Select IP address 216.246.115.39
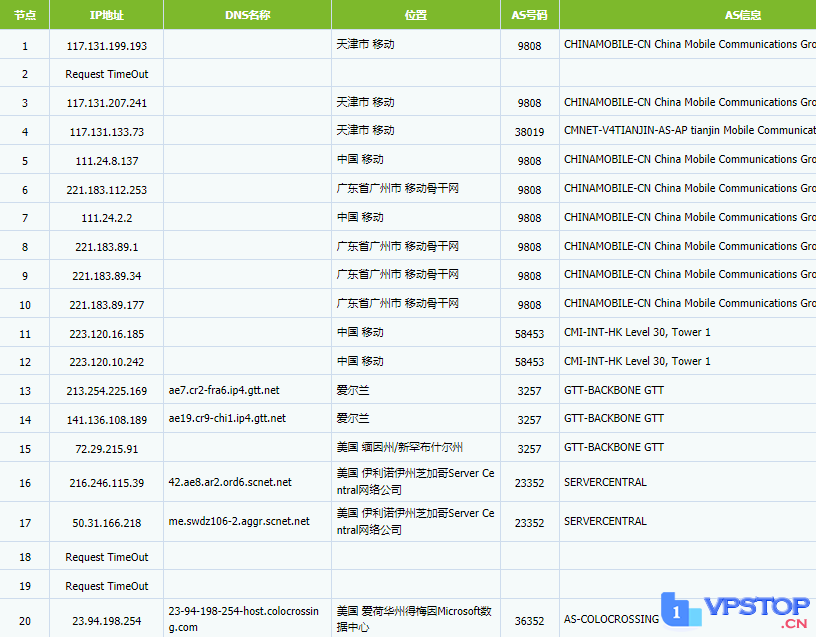This screenshot has width=816, height=637. 107,483
